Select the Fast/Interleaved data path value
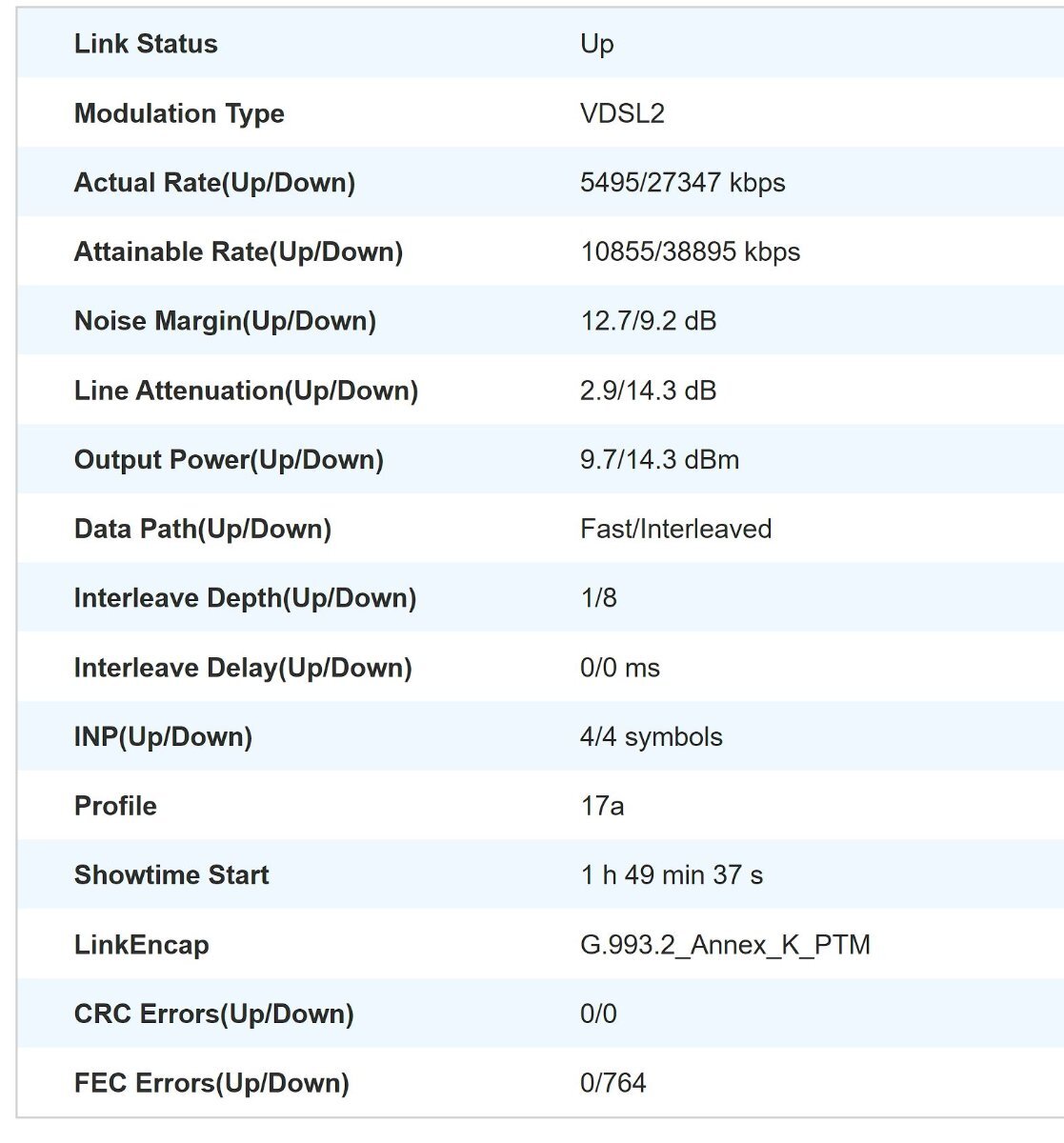Screen dimensions: 1064x1143 pyautogui.click(x=675, y=530)
